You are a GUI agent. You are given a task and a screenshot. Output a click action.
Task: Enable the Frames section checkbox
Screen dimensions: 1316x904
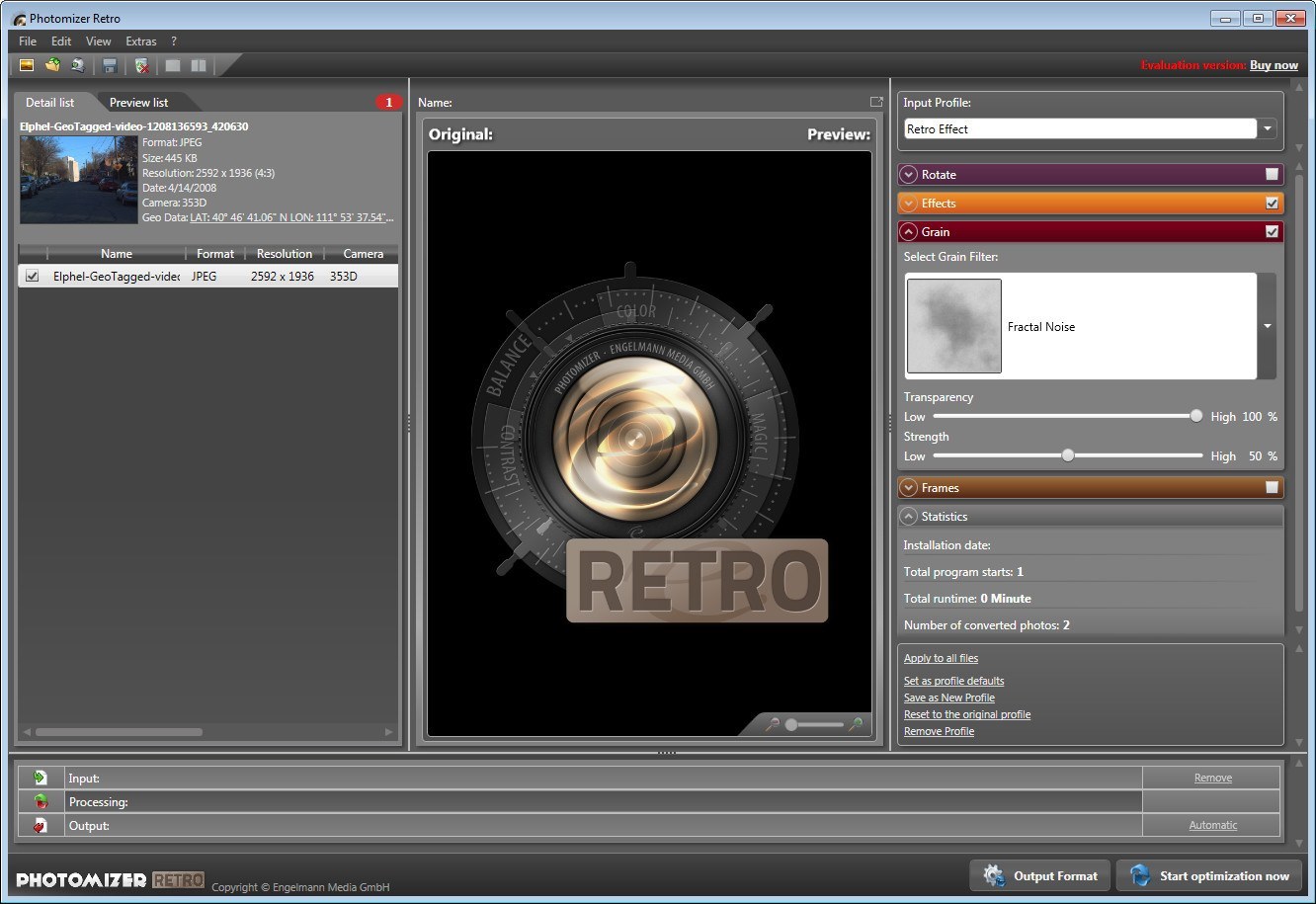coord(1272,487)
